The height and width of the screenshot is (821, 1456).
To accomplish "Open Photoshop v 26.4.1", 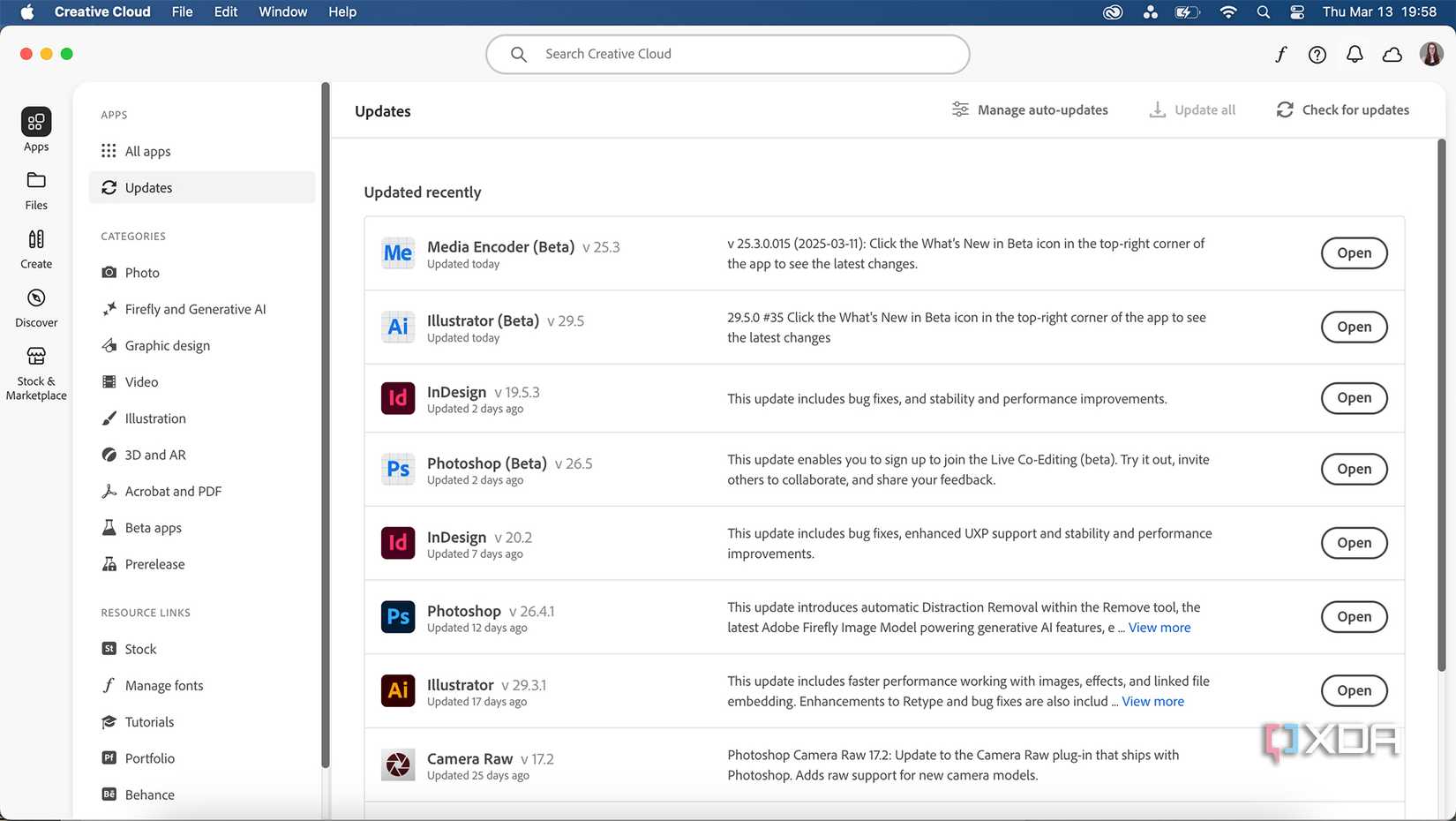I will click(1354, 616).
